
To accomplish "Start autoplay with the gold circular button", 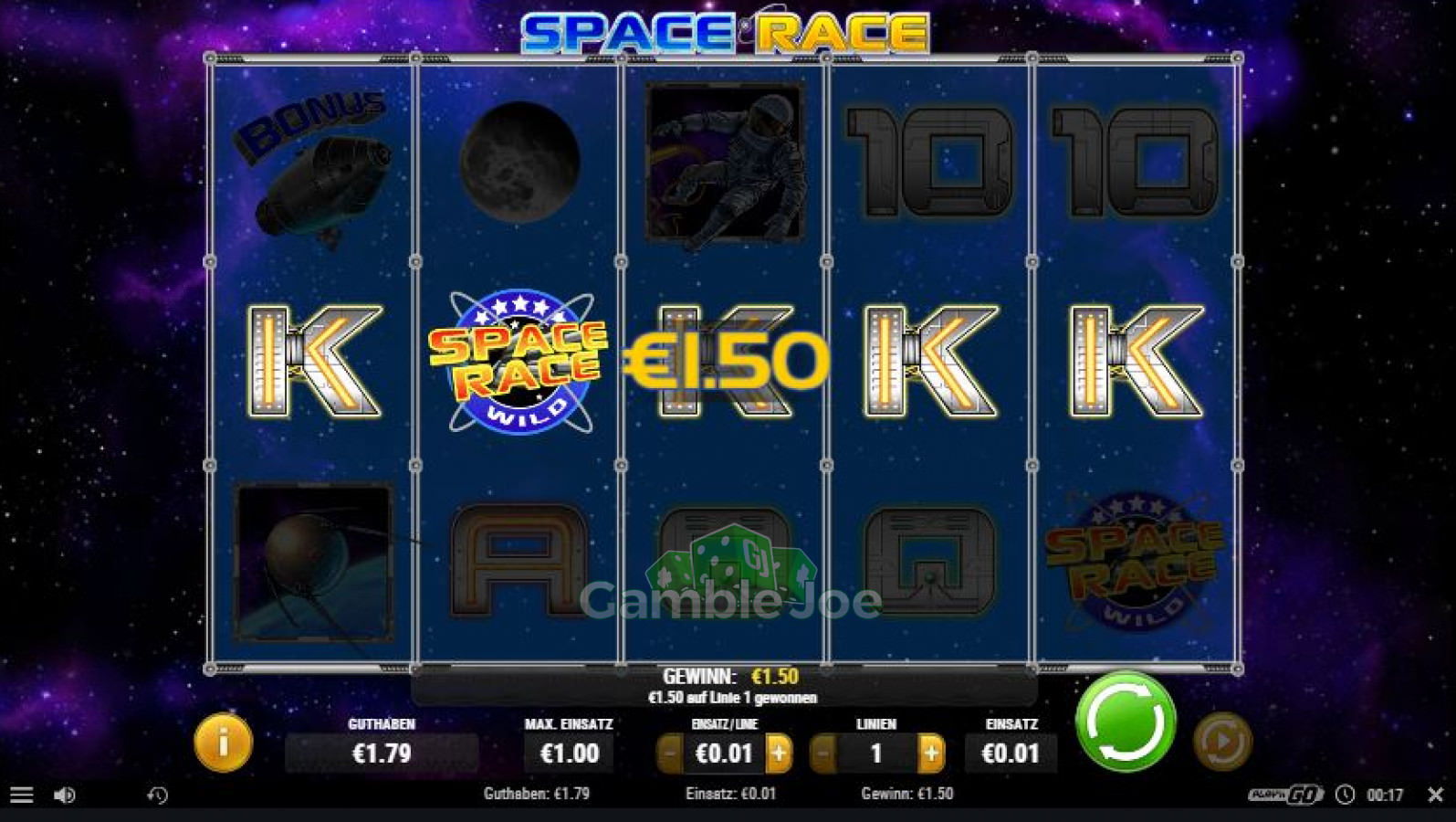I will pyautogui.click(x=1222, y=741).
